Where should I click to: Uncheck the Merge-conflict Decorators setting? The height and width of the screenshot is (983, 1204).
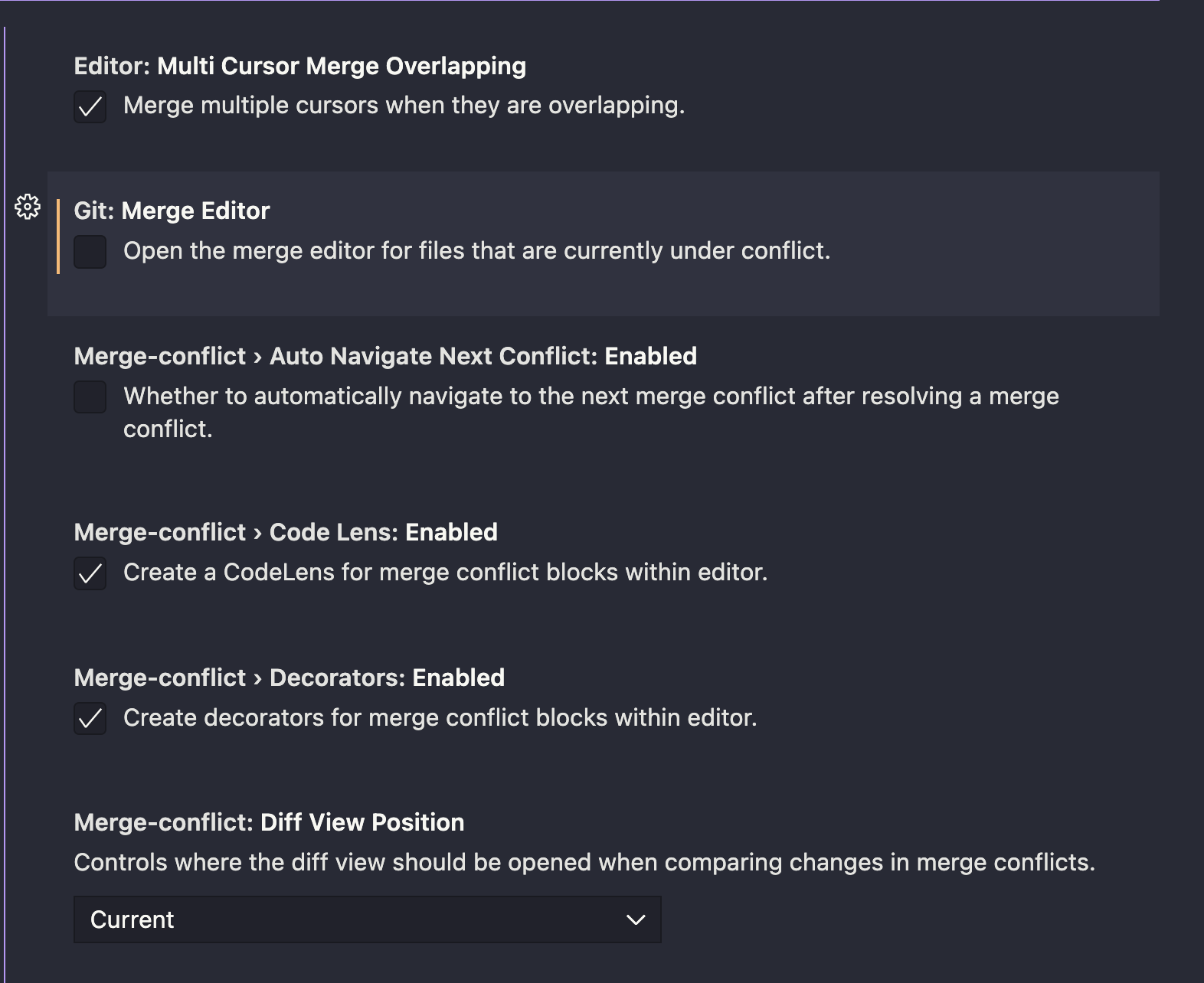90,720
